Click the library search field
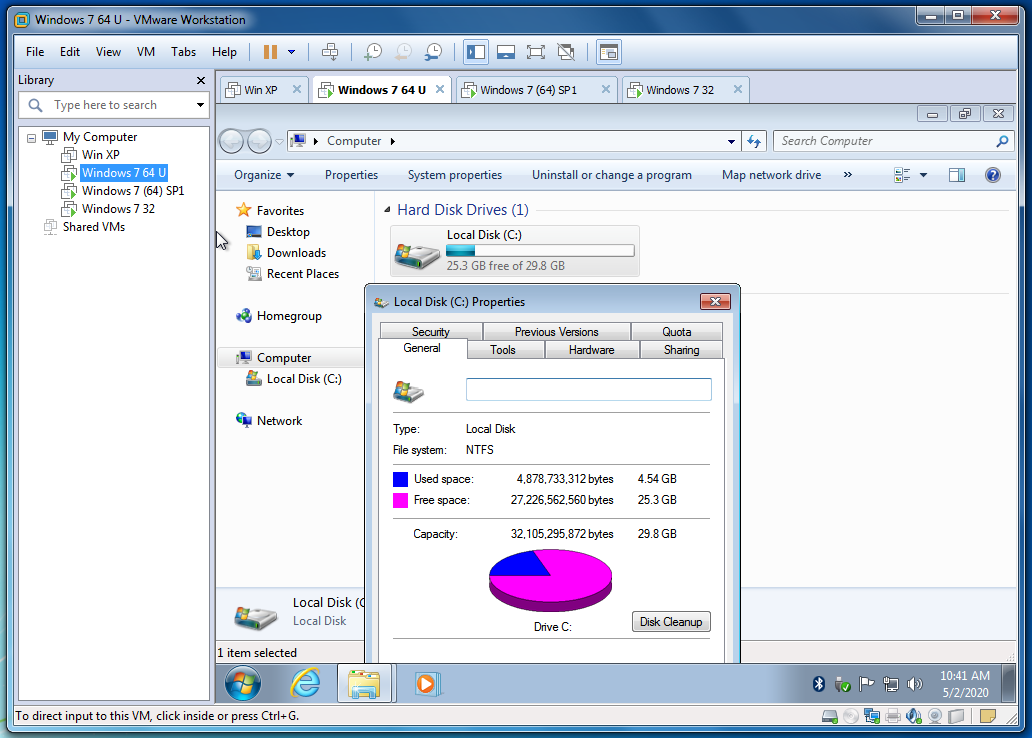1032x738 pixels. click(113, 105)
